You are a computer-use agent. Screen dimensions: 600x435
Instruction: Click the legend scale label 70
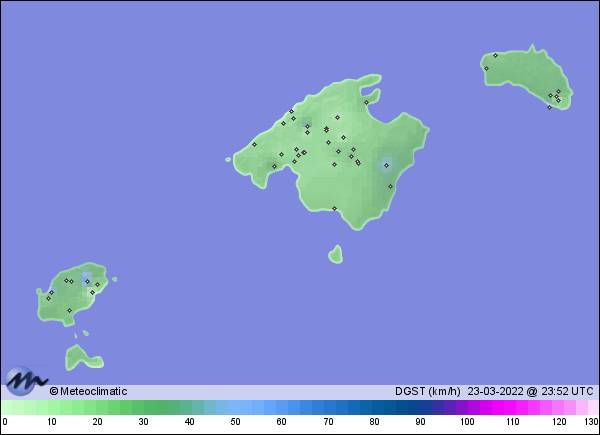328,422
